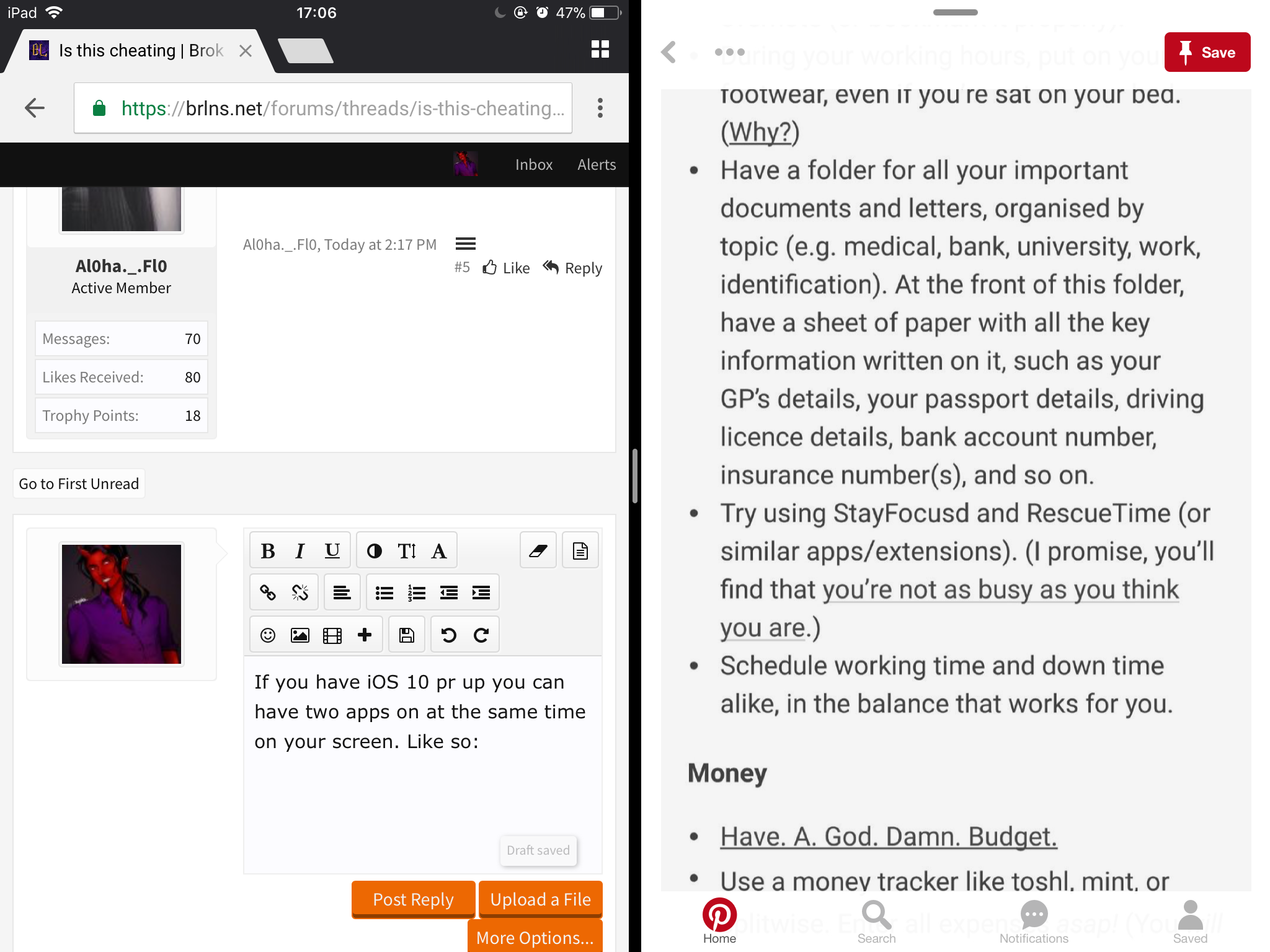This screenshot has width=1270, height=952.
Task: Insert a link with chain icon
Action: tap(268, 593)
